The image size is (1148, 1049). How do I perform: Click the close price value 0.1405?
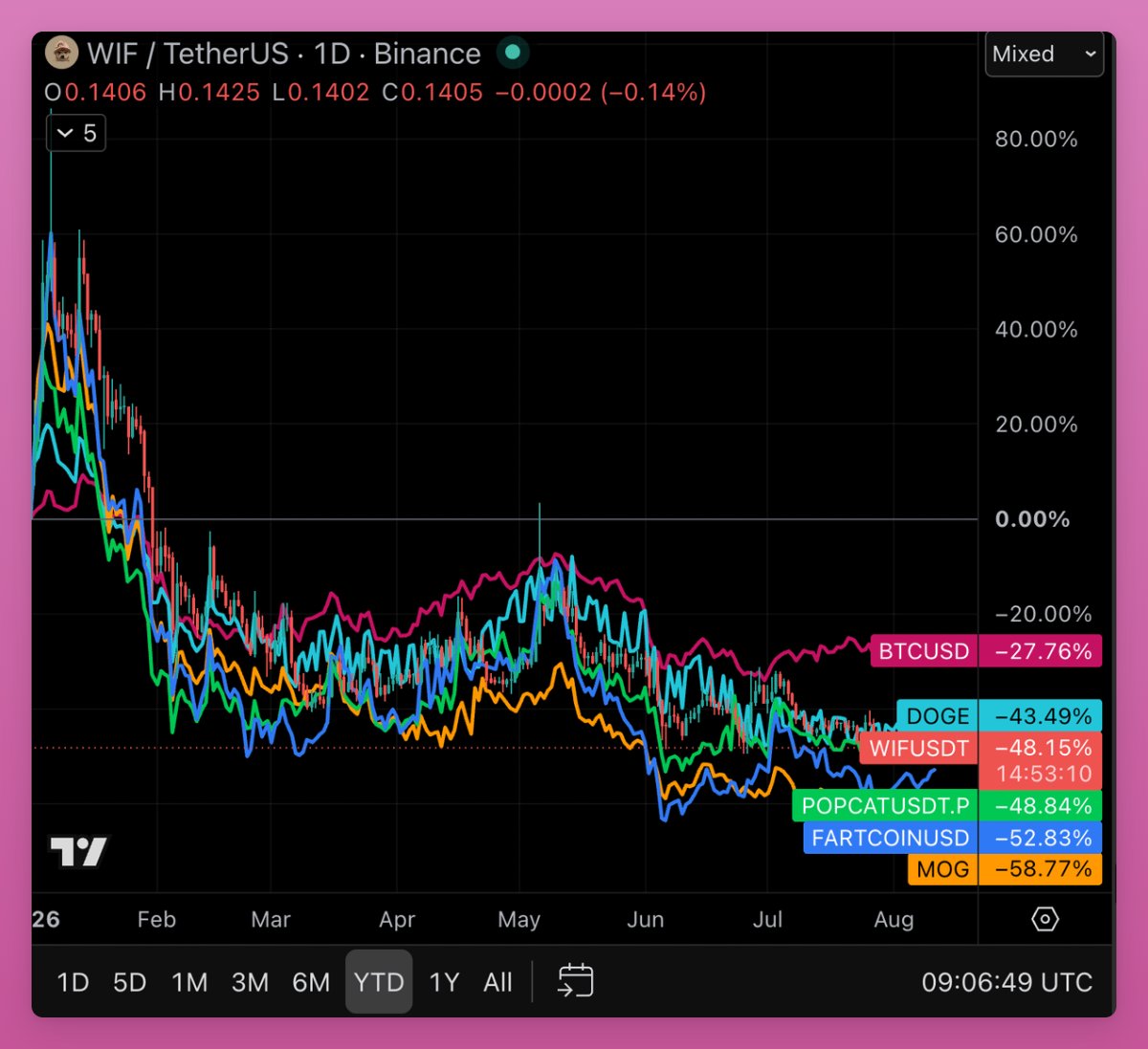(x=442, y=93)
